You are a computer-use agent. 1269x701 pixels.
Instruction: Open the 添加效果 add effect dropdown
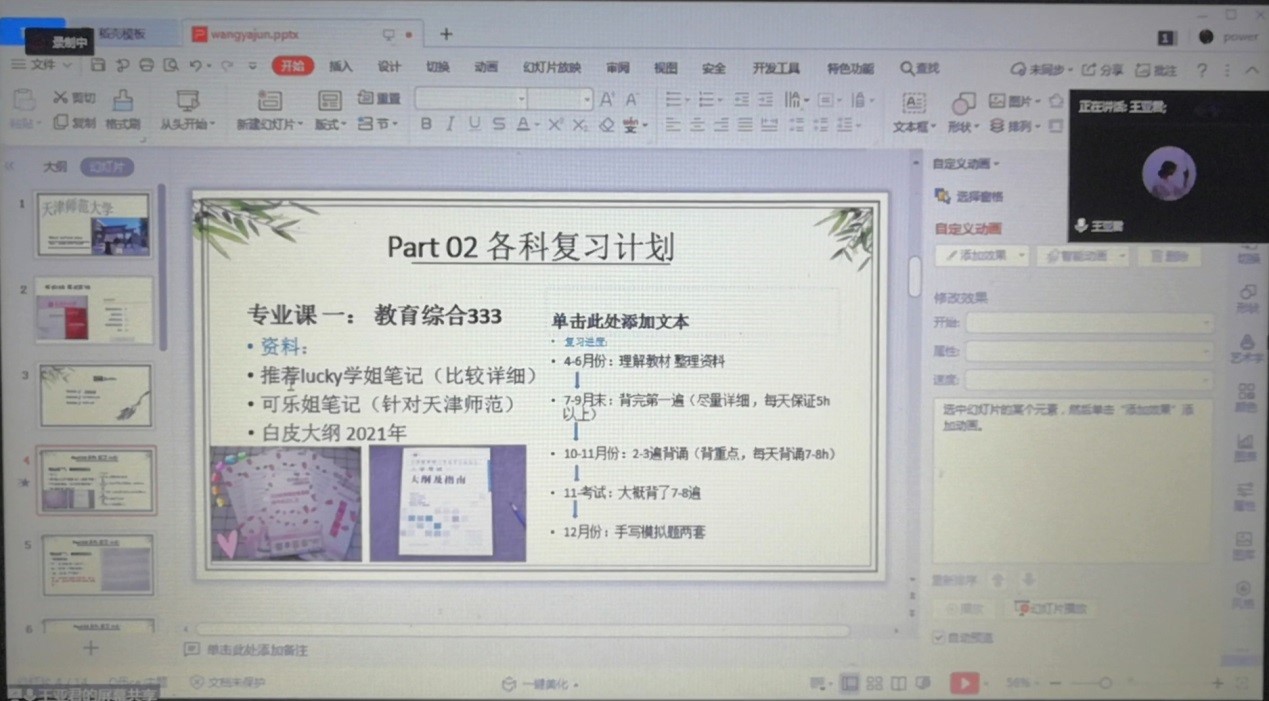(982, 256)
